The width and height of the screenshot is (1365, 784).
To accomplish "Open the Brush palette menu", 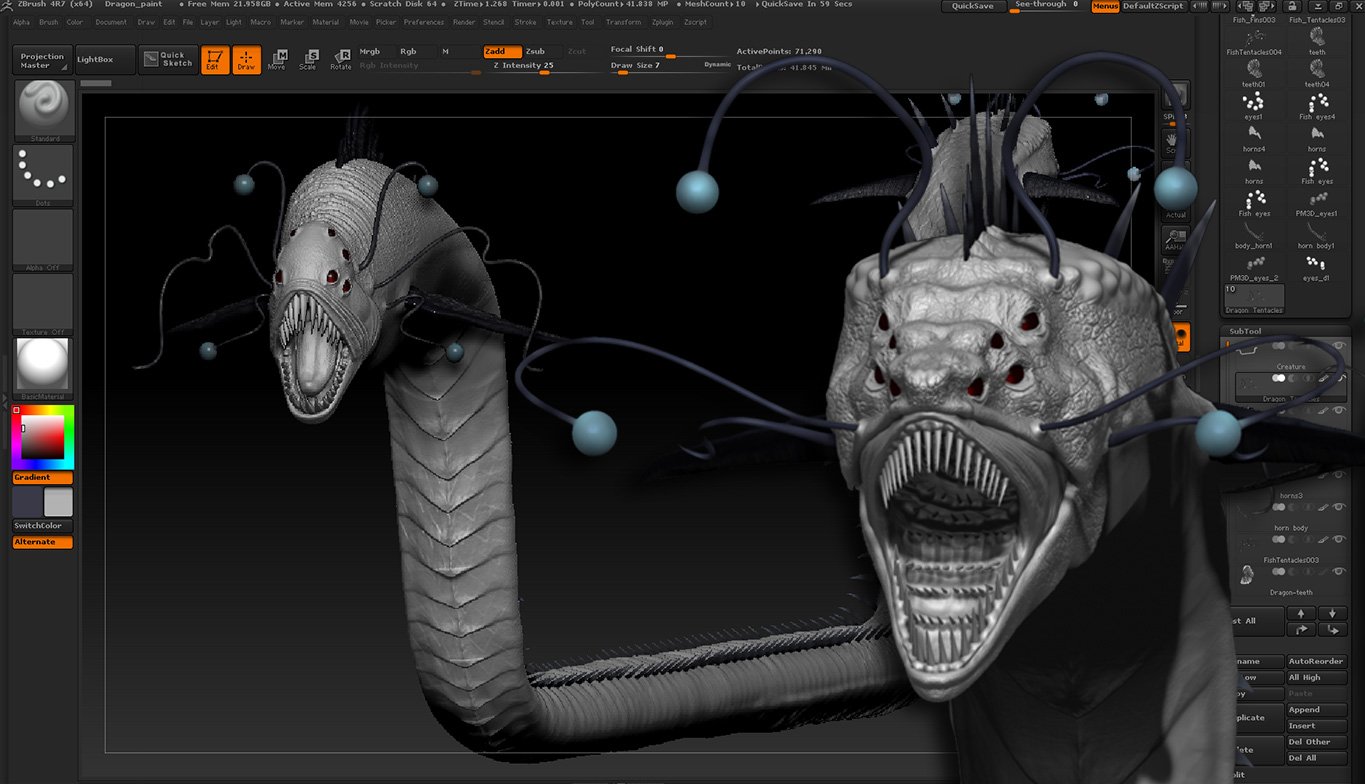I will point(49,22).
